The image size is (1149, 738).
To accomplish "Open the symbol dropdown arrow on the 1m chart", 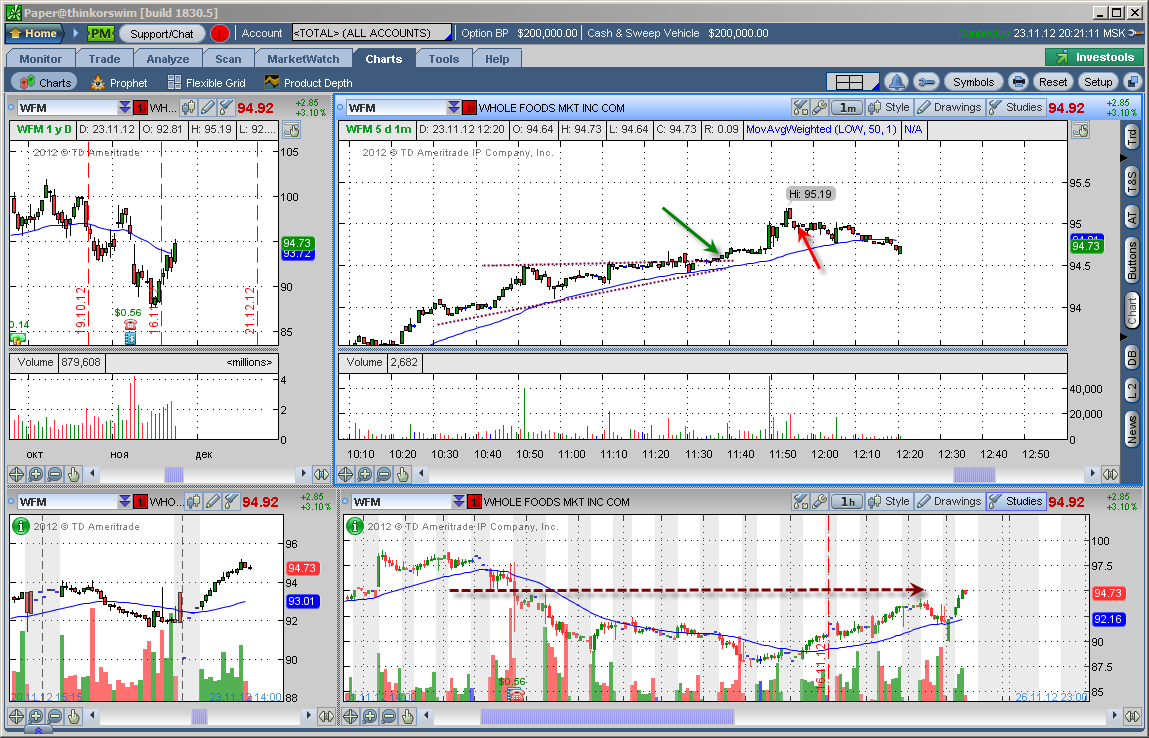I will click(454, 108).
